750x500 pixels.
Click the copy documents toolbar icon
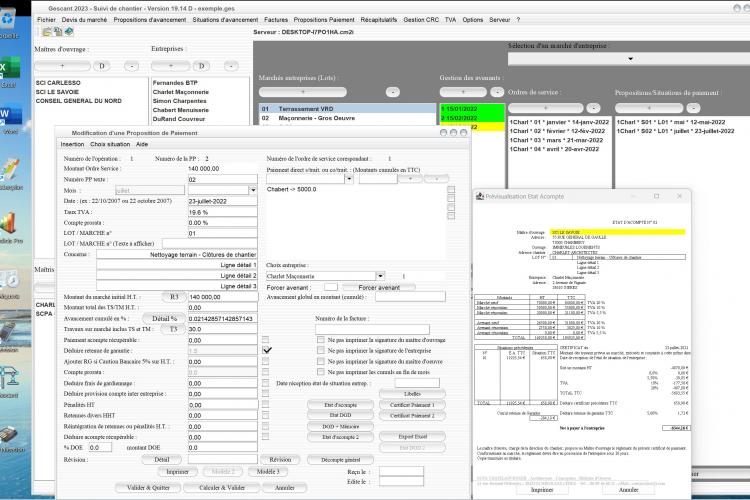58,32
